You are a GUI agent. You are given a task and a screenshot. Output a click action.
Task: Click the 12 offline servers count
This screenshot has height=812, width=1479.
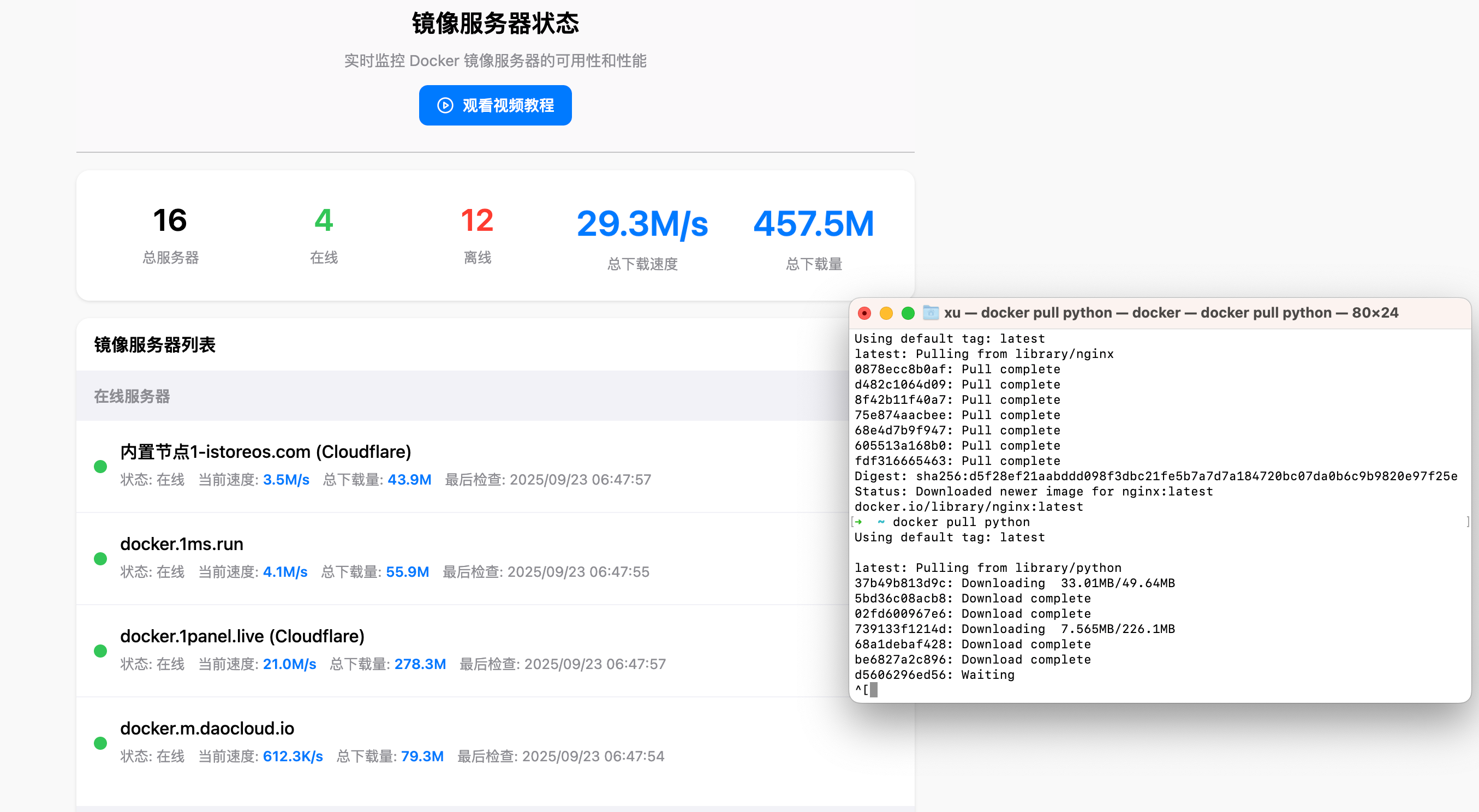476,220
